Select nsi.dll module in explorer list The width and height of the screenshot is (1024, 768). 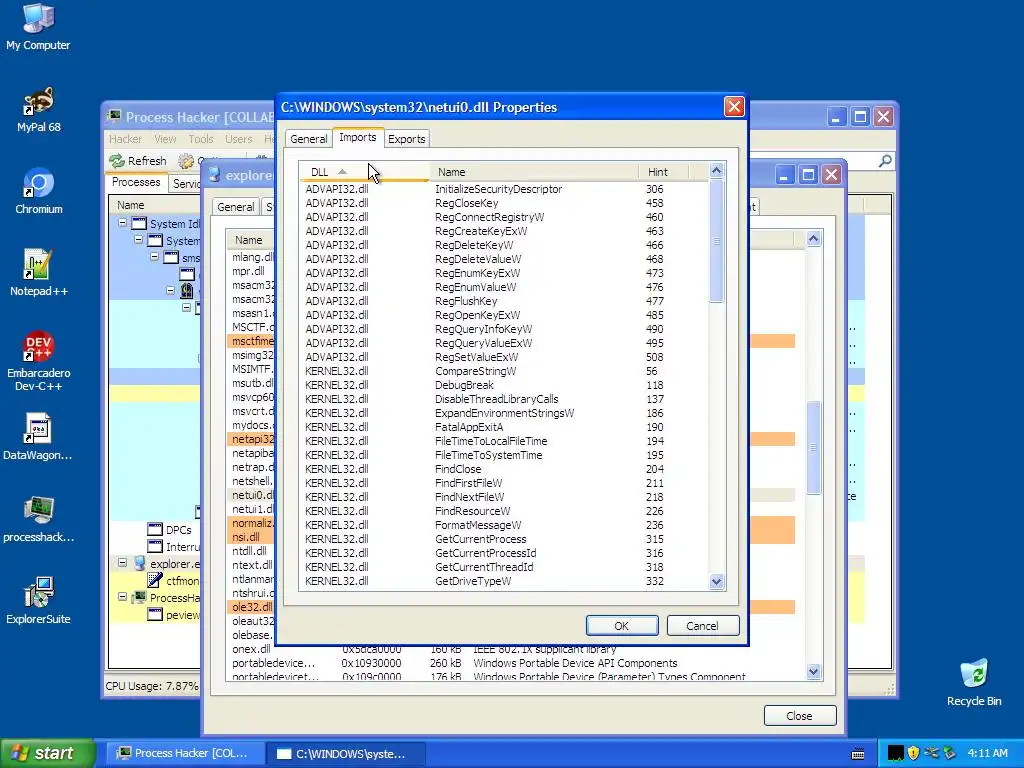coord(251,537)
